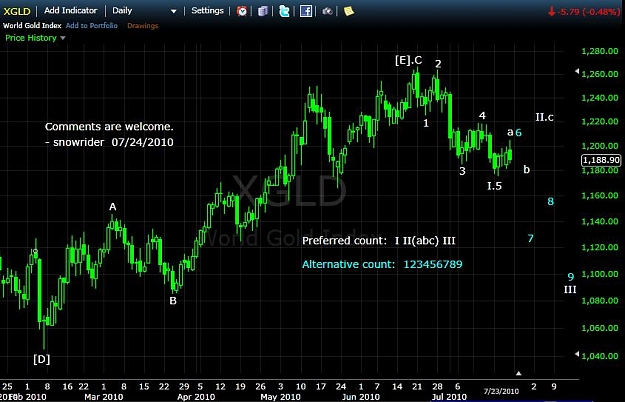This screenshot has height=402, width=625.
Task: Click the II.c wave label
Action: point(544,117)
